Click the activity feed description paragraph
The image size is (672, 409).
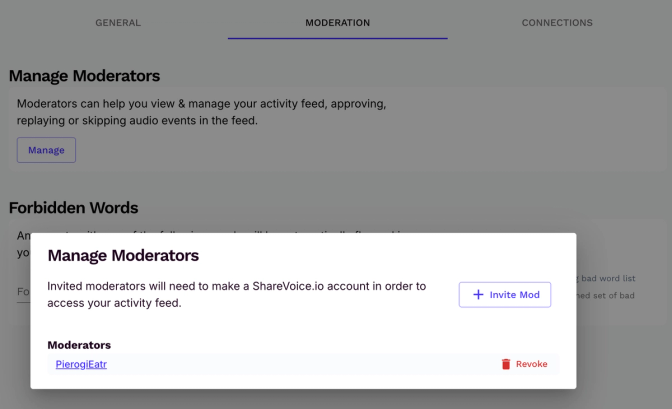200,112
